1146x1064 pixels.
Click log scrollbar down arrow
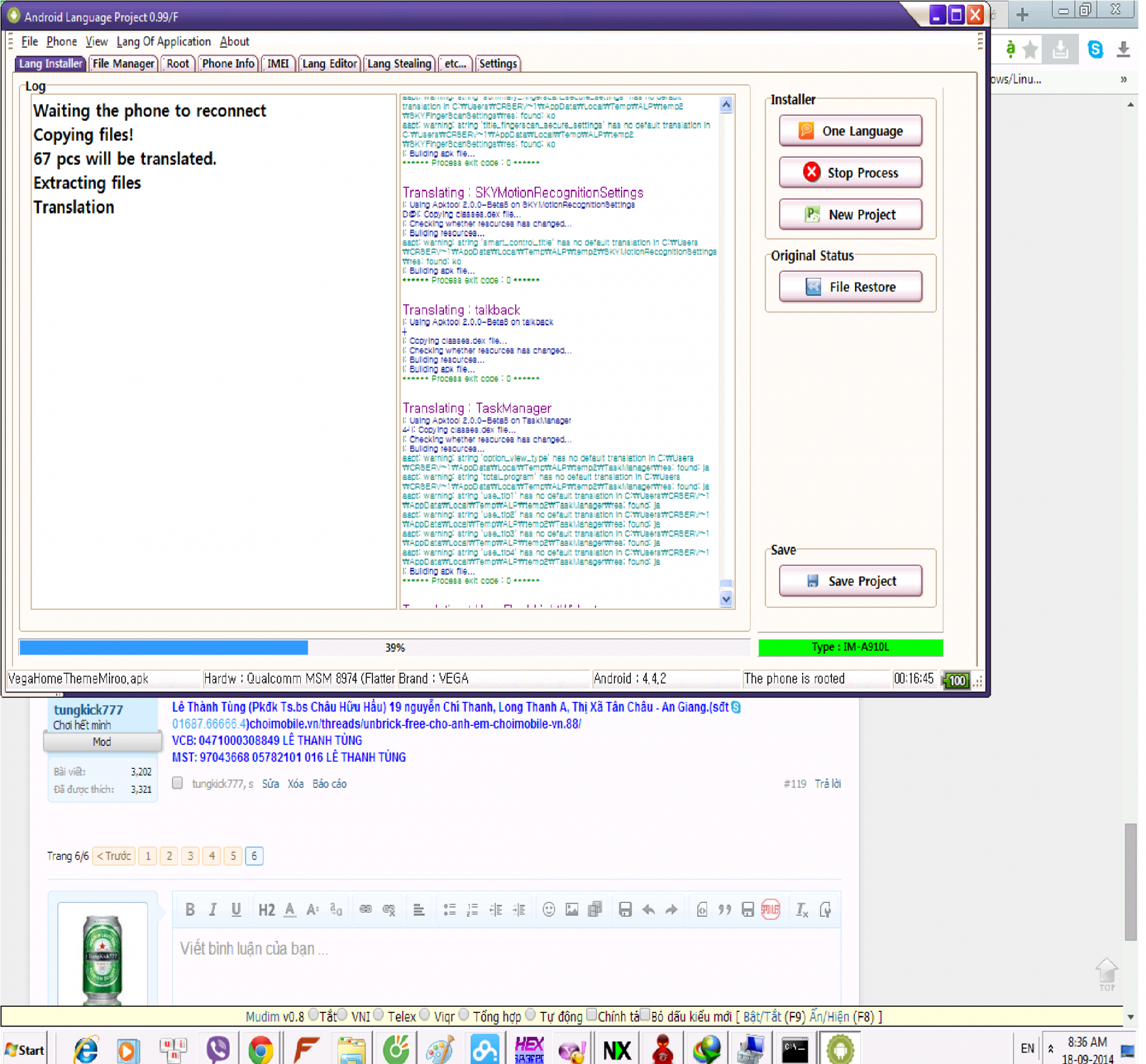[x=726, y=599]
